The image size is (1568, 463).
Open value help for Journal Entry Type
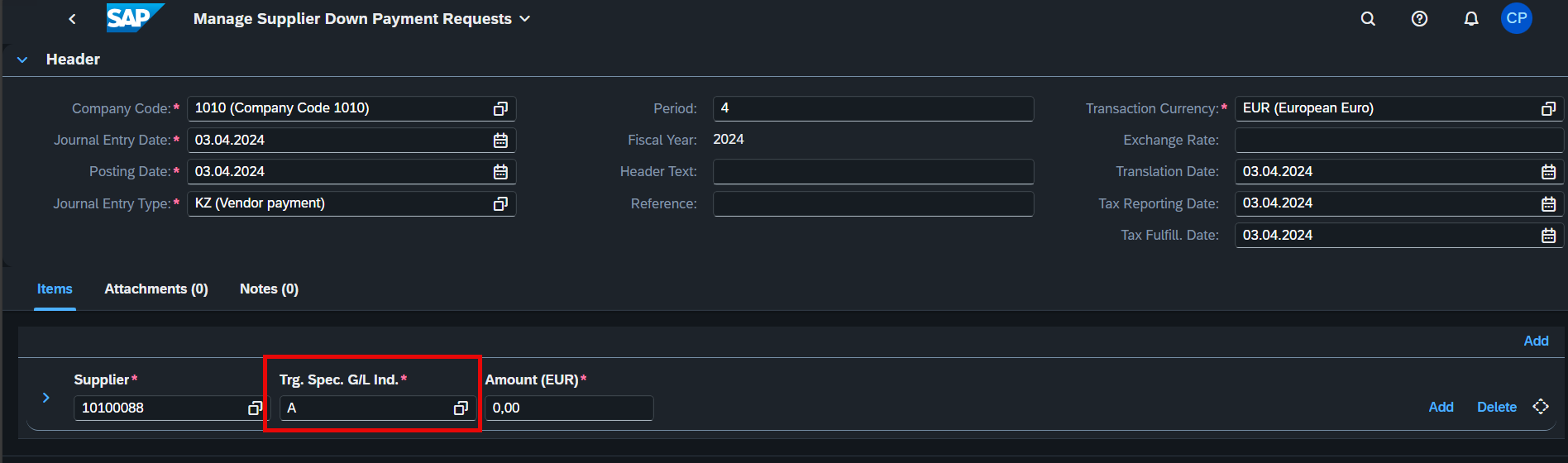(500, 203)
